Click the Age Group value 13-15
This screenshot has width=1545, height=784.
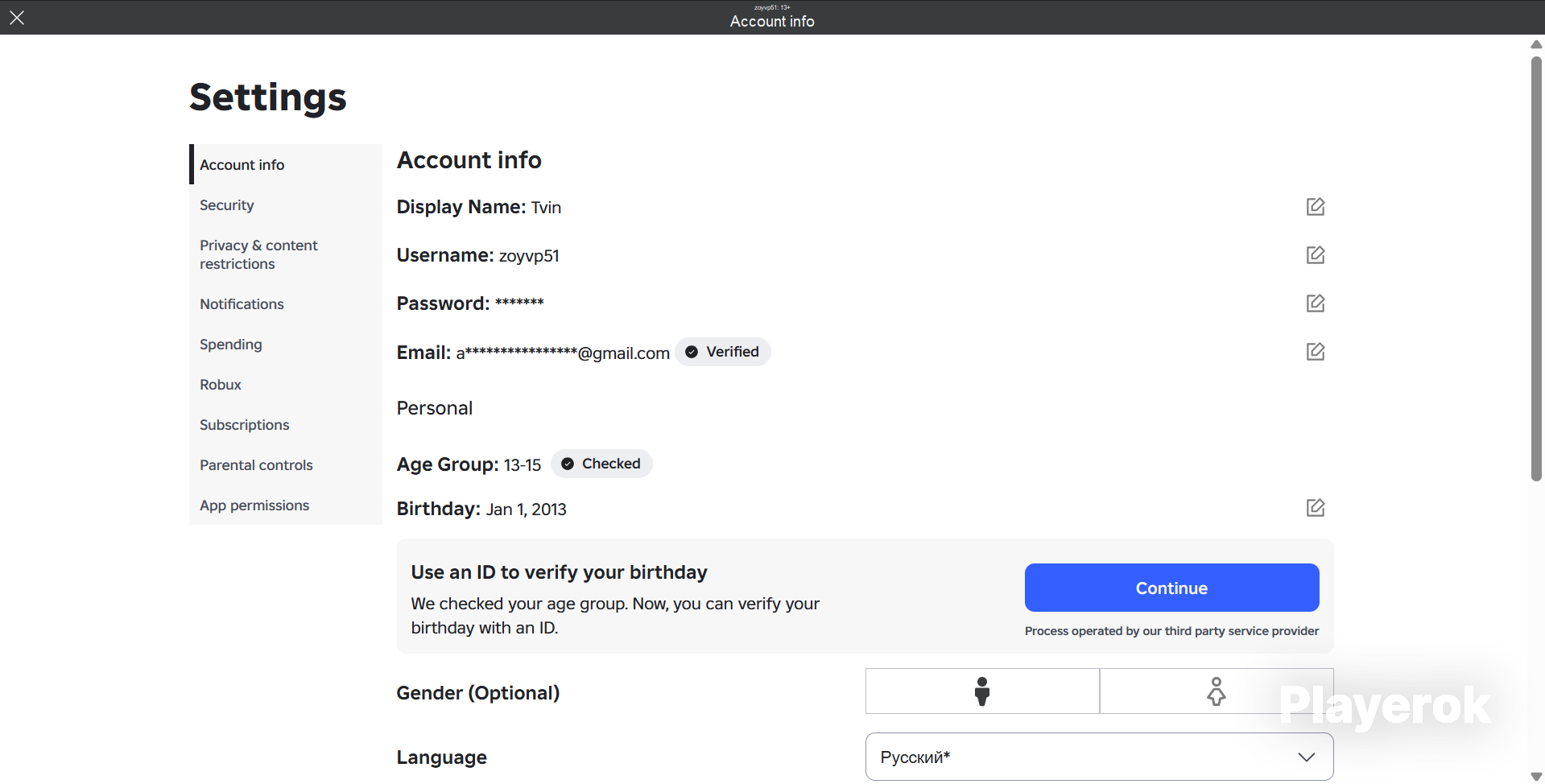click(523, 465)
